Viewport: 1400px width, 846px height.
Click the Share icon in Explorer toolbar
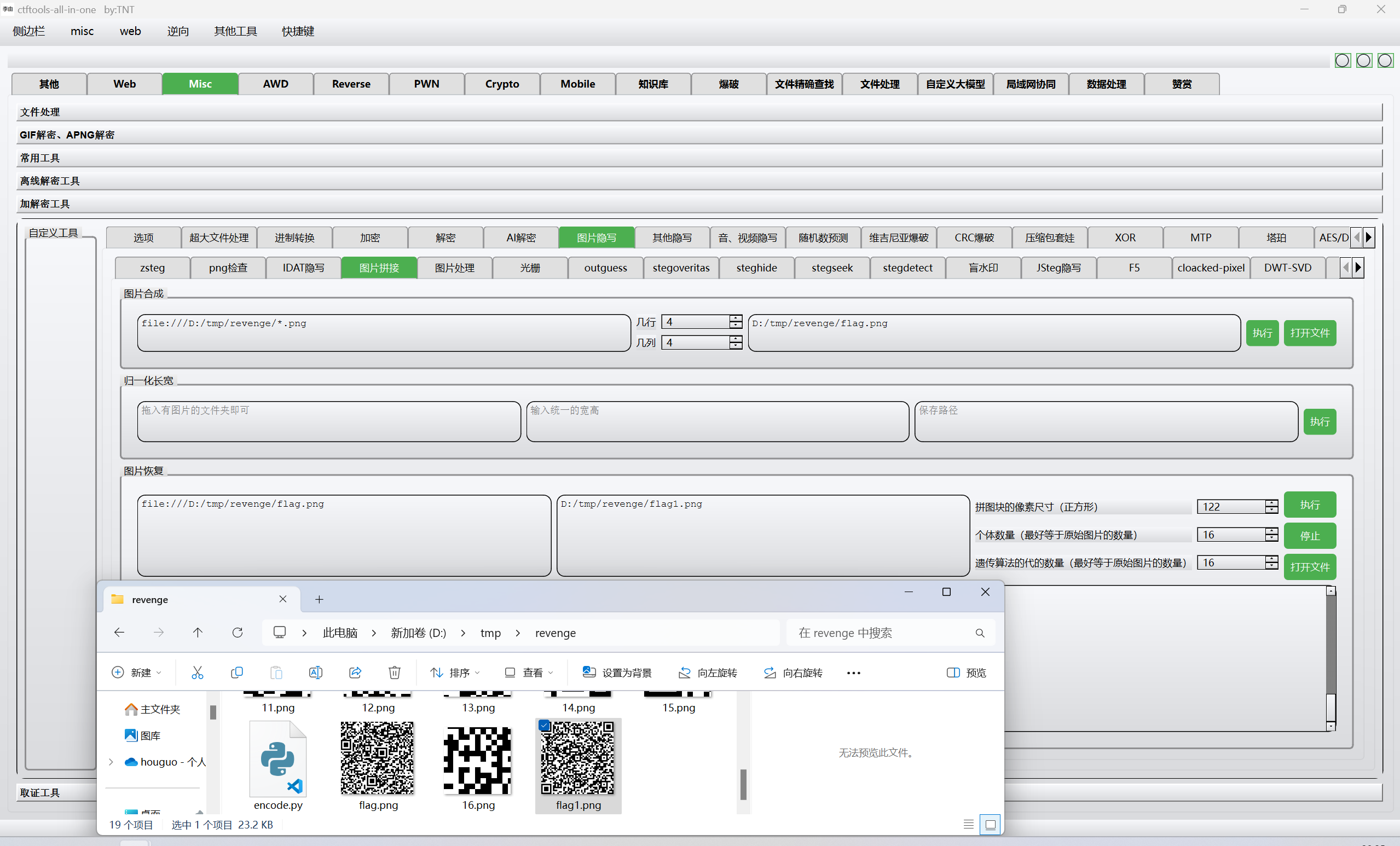[355, 673]
